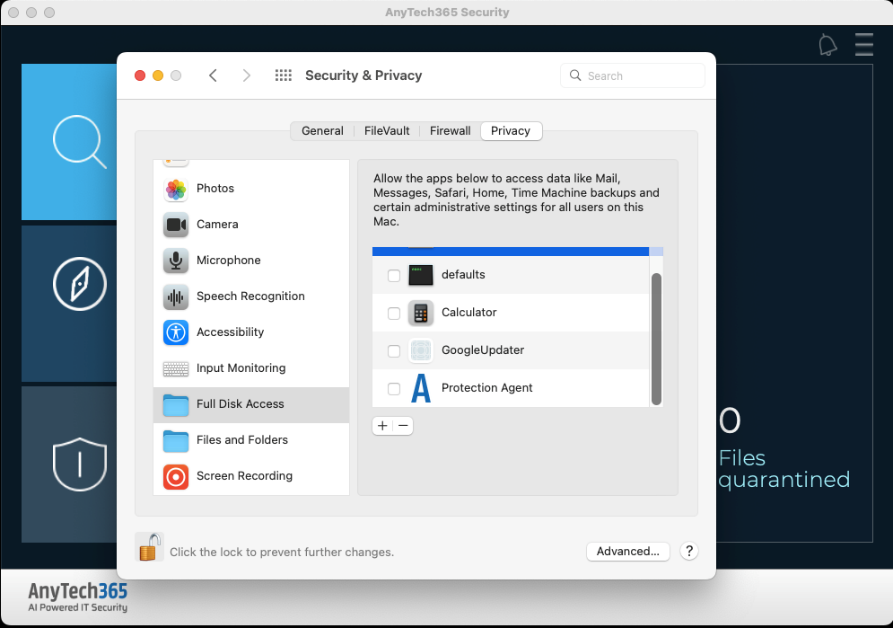Image resolution: width=893 pixels, height=628 pixels.
Task: Select Speech Recognition in the sidebar
Action: [x=251, y=296]
